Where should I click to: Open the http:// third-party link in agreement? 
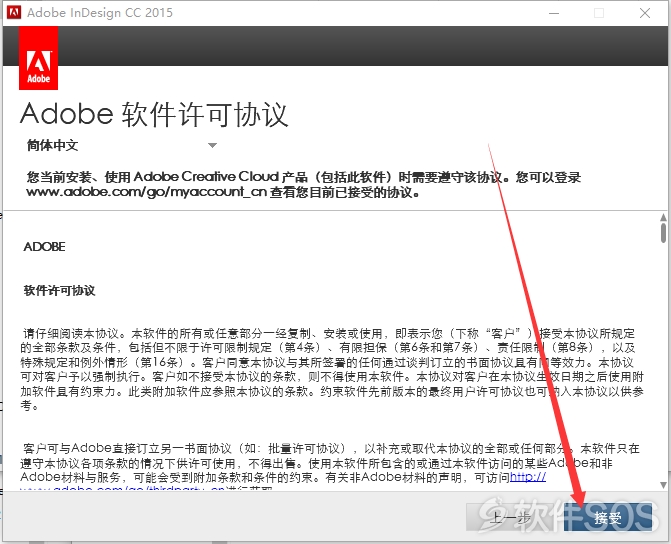[528, 477]
